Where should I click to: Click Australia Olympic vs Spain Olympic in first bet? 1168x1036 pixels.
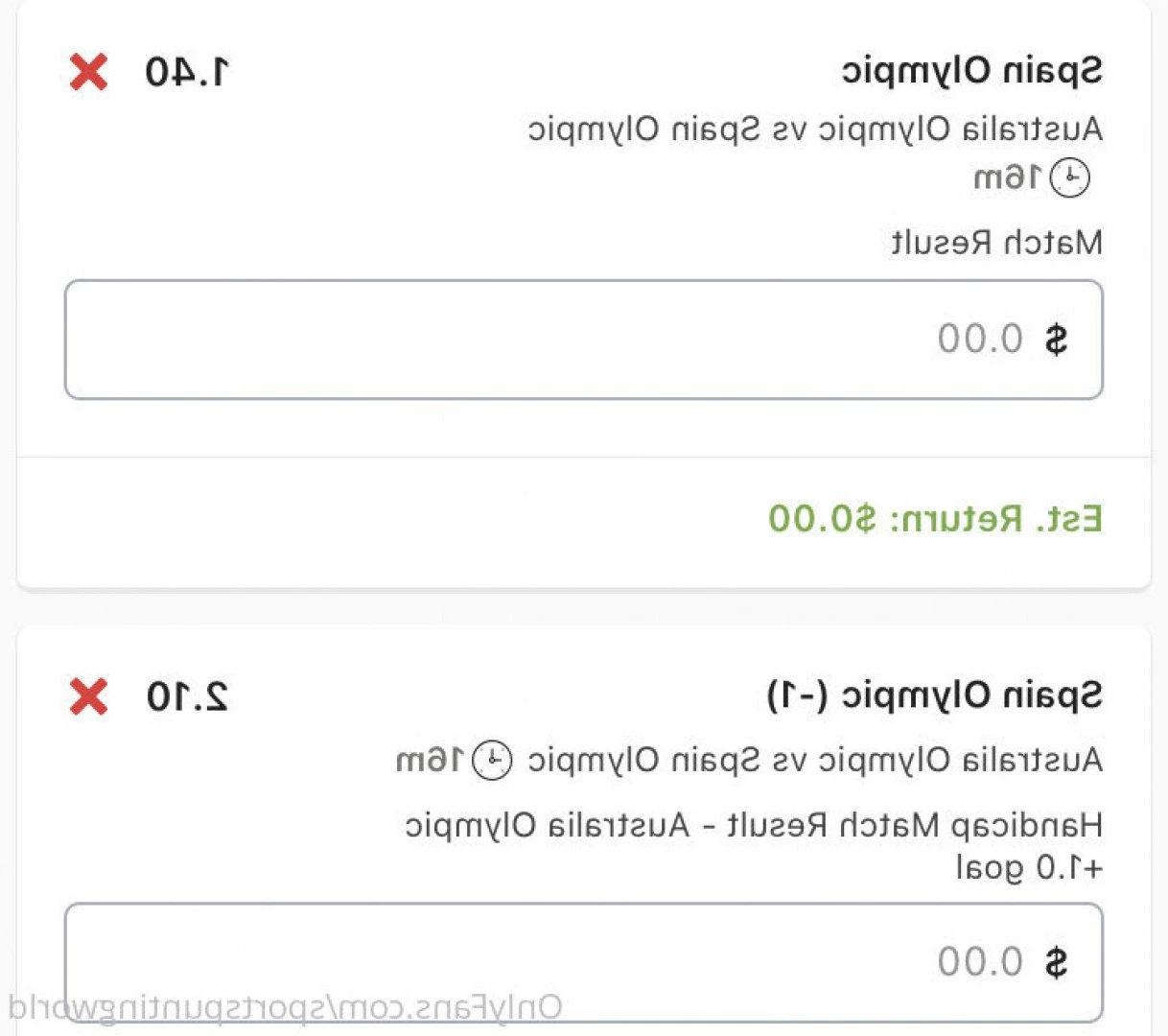click(x=815, y=129)
